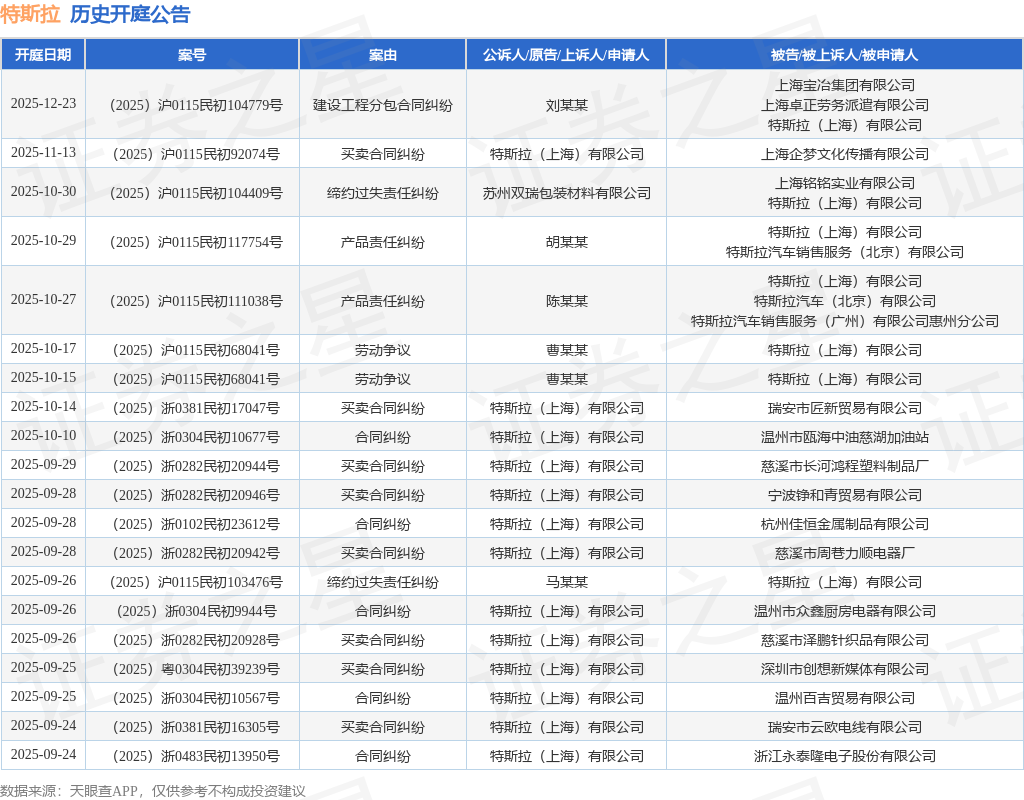Click plaintiff 刘某某

point(566,105)
